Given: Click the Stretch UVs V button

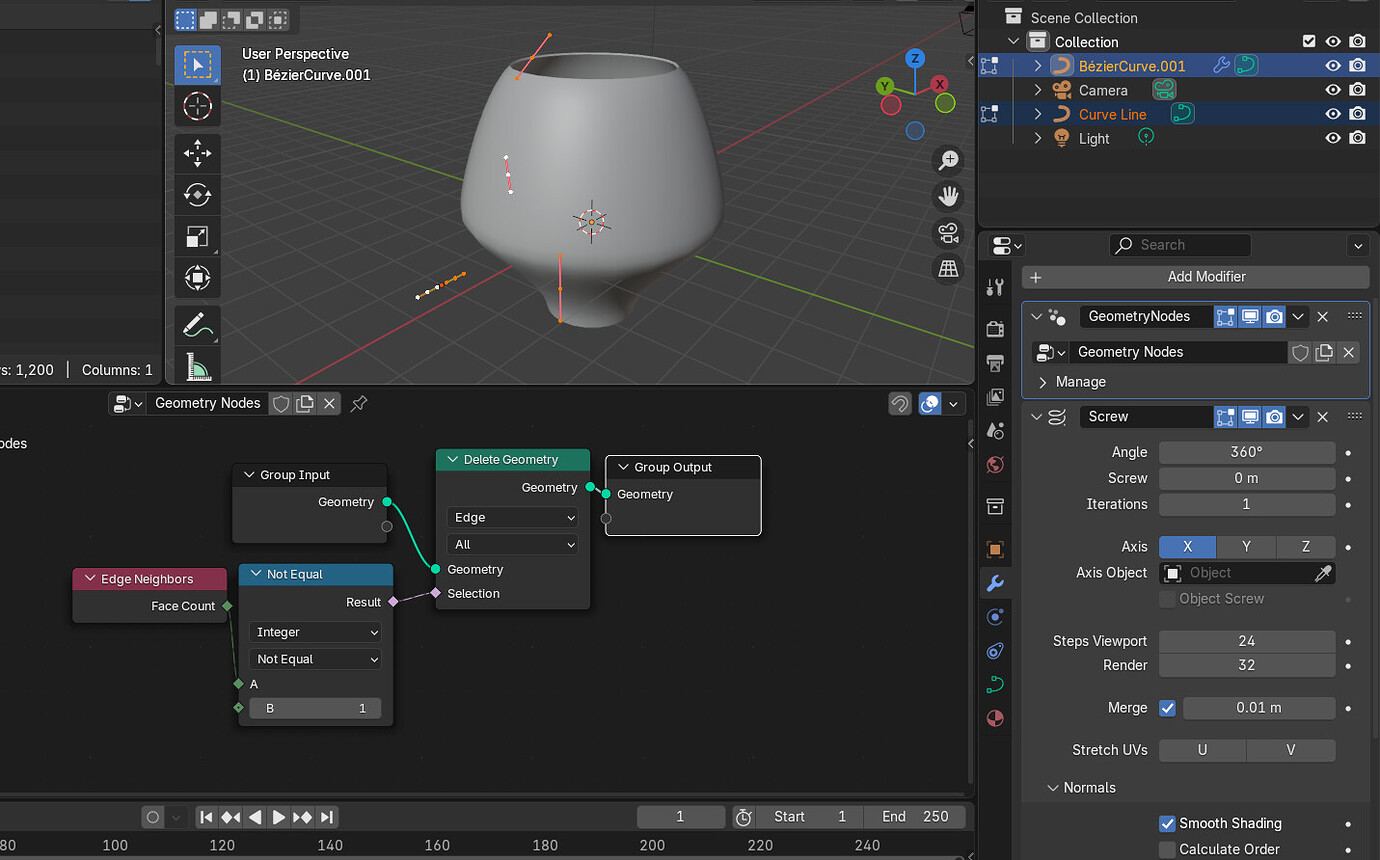Looking at the screenshot, I should (x=1291, y=750).
